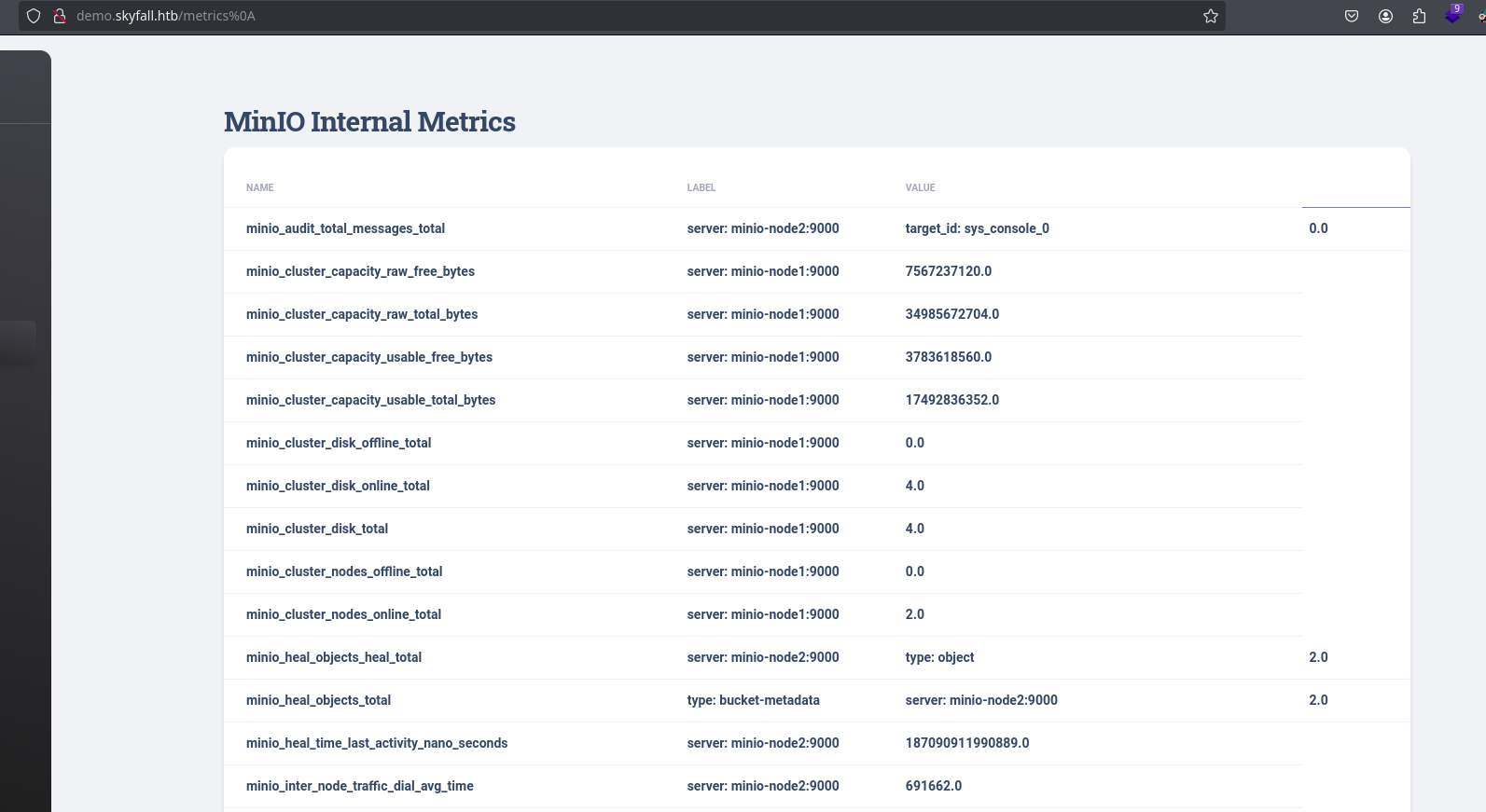Open the Pocket save icon
1486x812 pixels.
coord(1351,16)
